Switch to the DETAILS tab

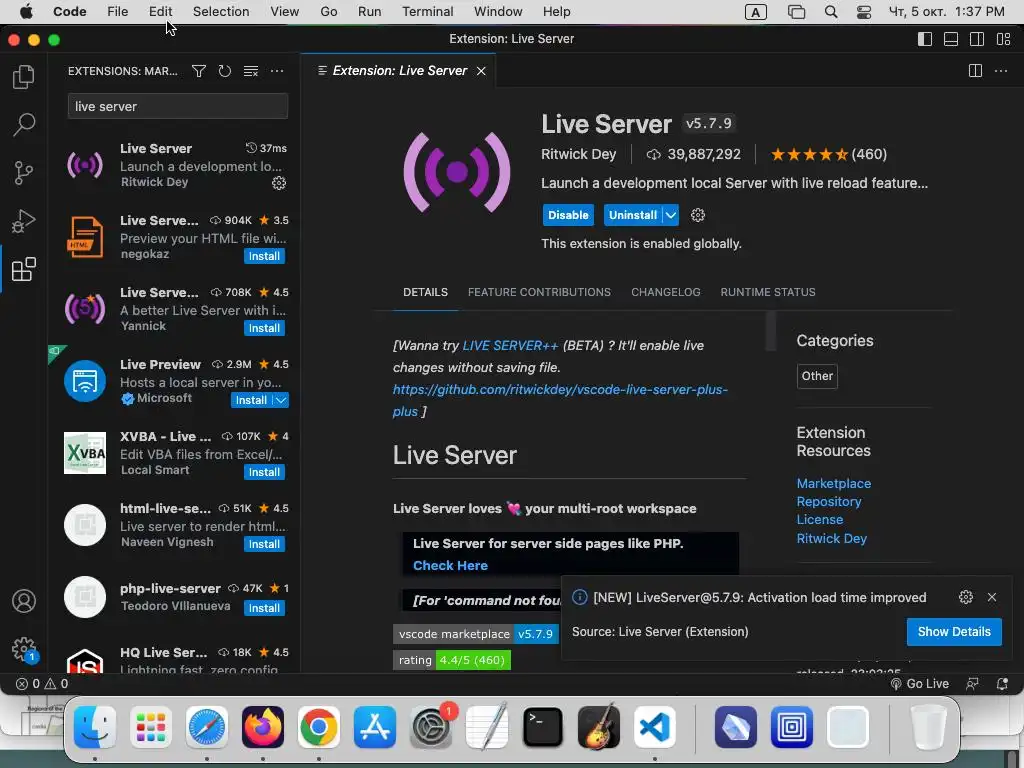pyautogui.click(x=425, y=292)
